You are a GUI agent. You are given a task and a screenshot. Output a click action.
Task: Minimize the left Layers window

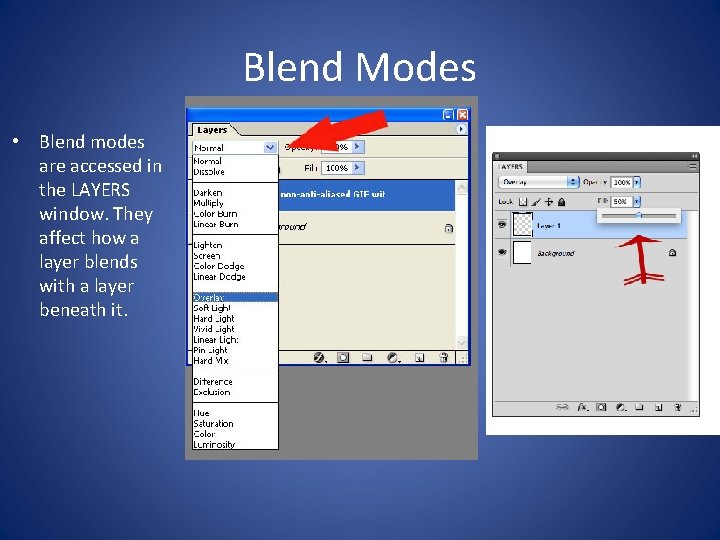point(448,115)
